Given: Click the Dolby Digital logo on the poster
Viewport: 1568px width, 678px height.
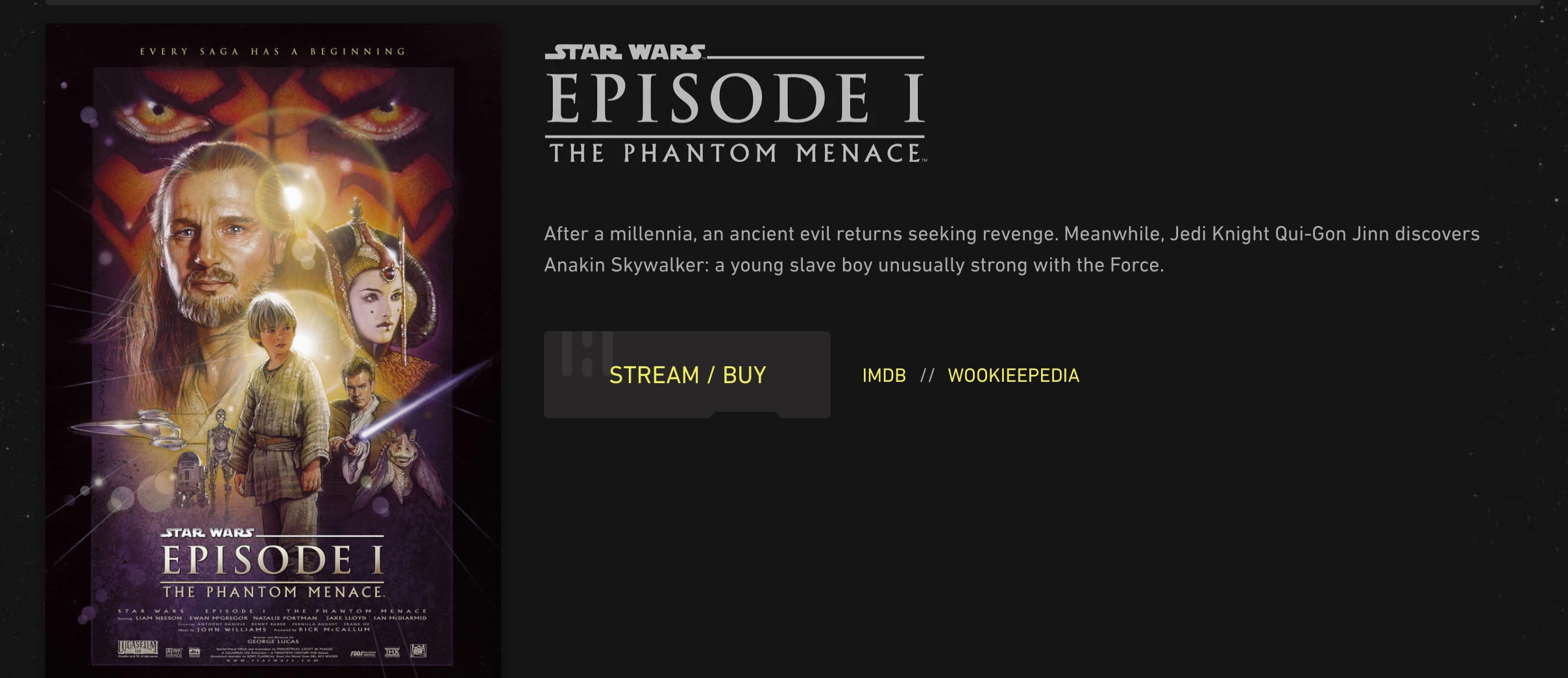Looking at the screenshot, I should [174, 653].
